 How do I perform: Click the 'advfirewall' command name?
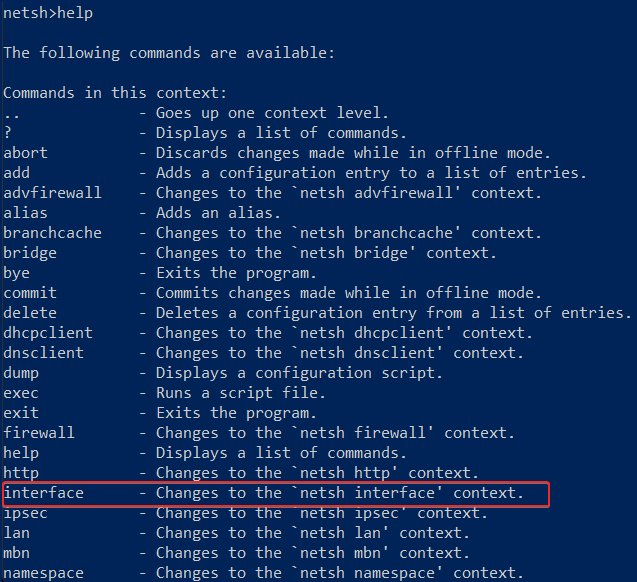point(52,193)
